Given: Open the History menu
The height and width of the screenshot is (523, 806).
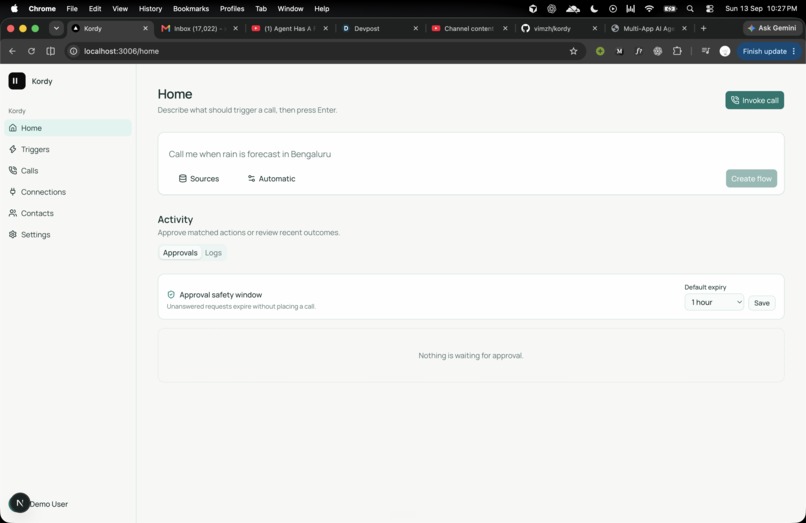Looking at the screenshot, I should click(x=150, y=8).
